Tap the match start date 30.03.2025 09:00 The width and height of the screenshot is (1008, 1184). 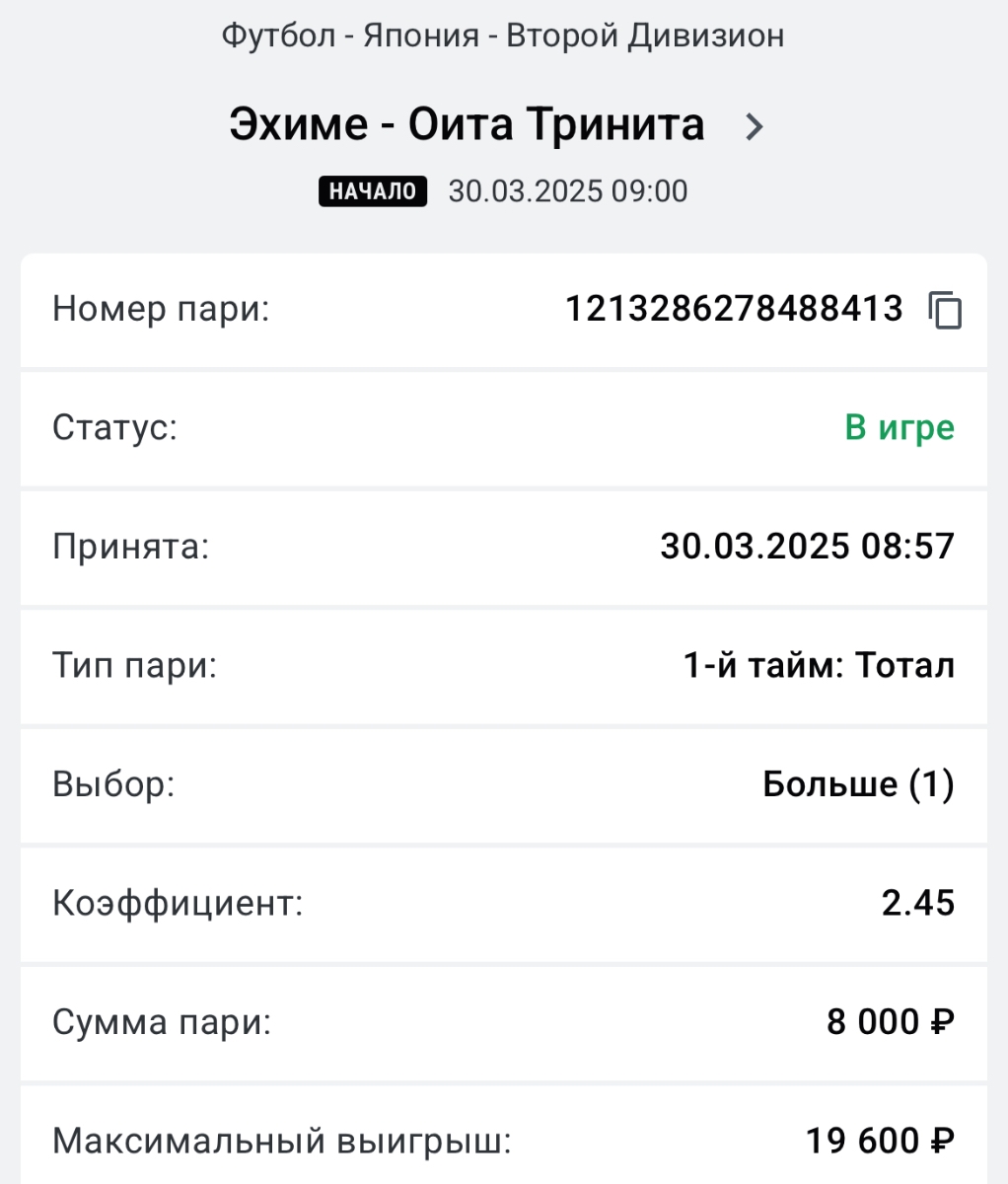pos(568,190)
